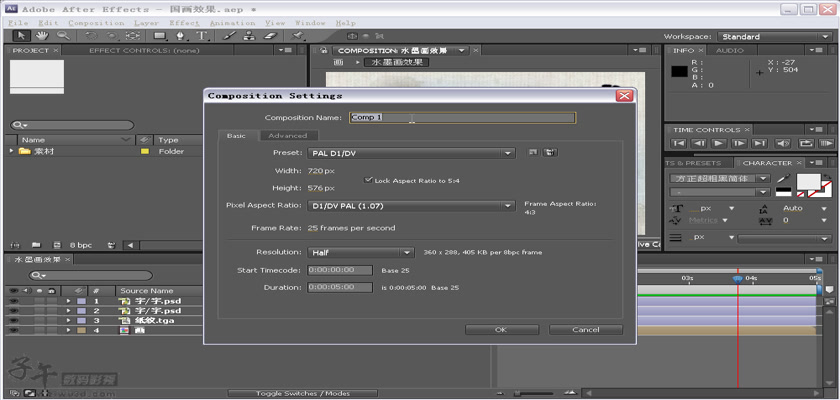This screenshot has height=400, width=840.
Task: Jump to last frame in Time Controls
Action: click(759, 144)
